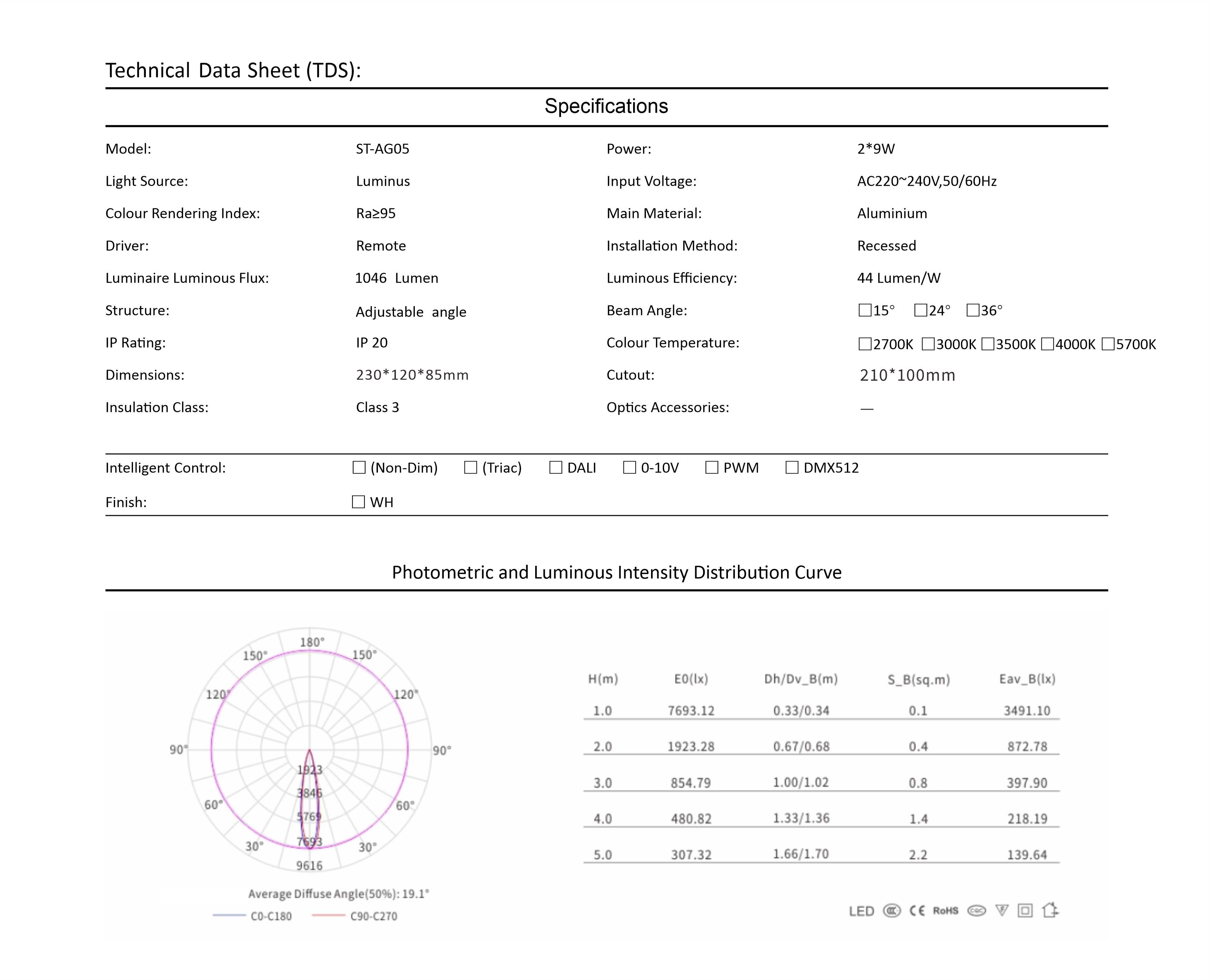The height and width of the screenshot is (980, 1210).
Task: Click the ST-AG05 model value
Action: pos(382,149)
